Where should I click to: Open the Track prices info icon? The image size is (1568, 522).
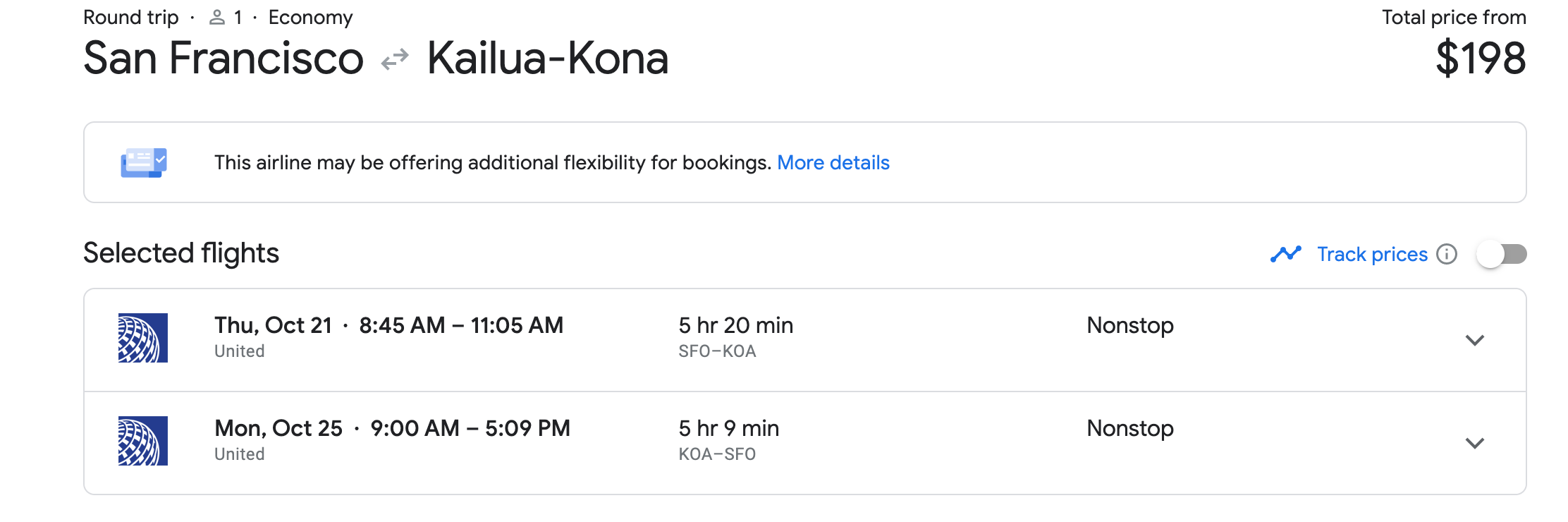pyautogui.click(x=1447, y=254)
